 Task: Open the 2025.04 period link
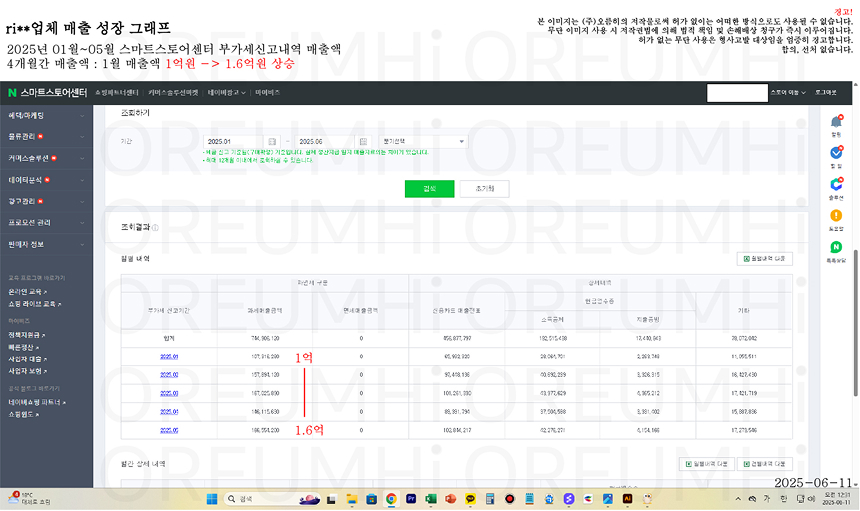point(169,412)
